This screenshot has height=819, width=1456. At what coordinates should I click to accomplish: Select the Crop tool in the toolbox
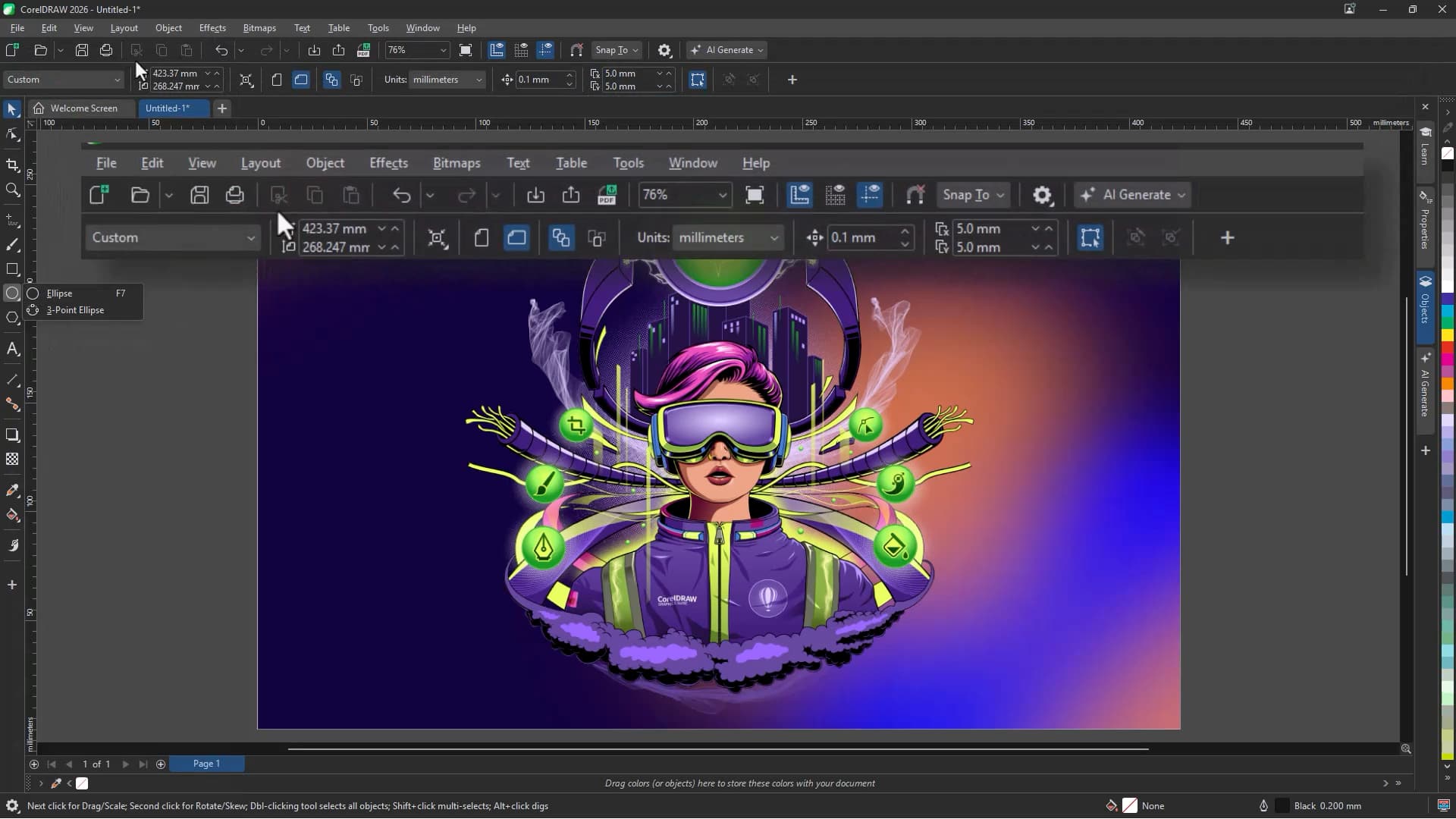12,165
